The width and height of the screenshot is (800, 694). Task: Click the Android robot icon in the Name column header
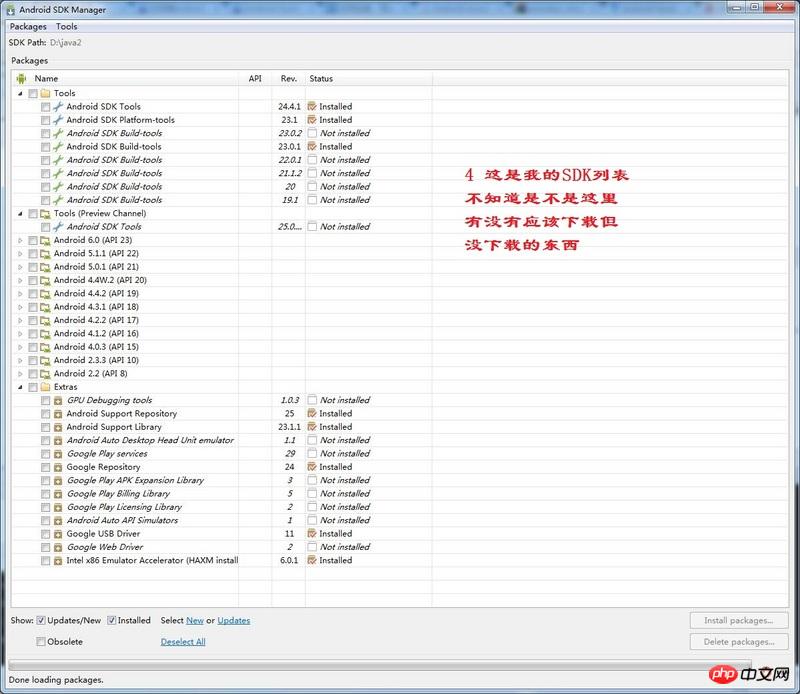point(21,79)
